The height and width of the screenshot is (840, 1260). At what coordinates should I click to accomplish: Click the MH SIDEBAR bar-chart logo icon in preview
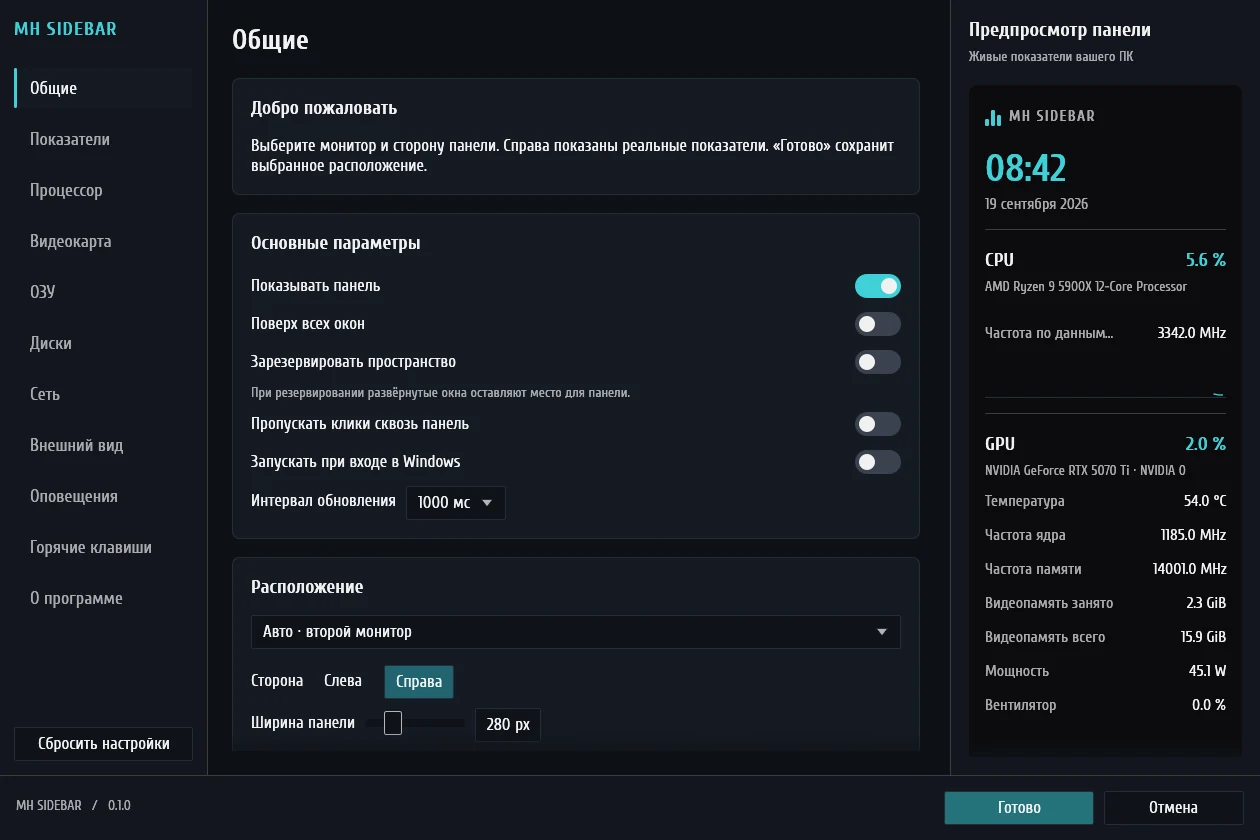(993, 117)
